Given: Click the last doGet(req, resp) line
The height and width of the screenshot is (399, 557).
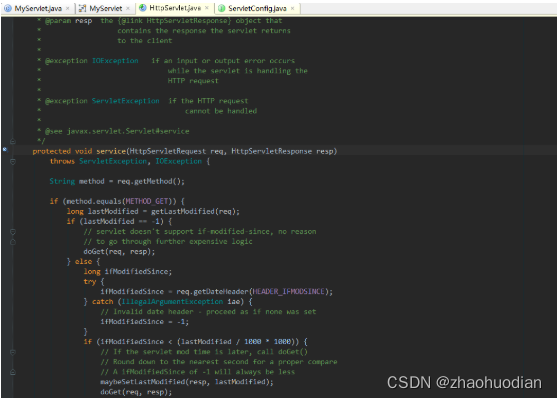Looking at the screenshot, I should tap(136, 392).
